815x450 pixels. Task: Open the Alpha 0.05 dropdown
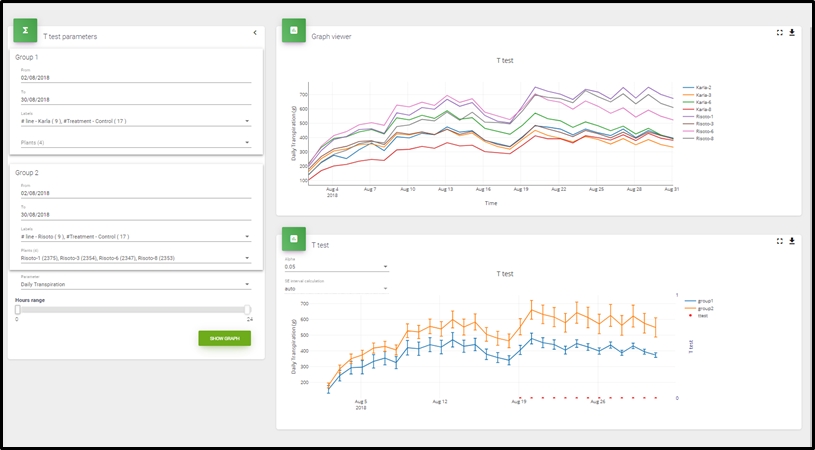click(336, 267)
